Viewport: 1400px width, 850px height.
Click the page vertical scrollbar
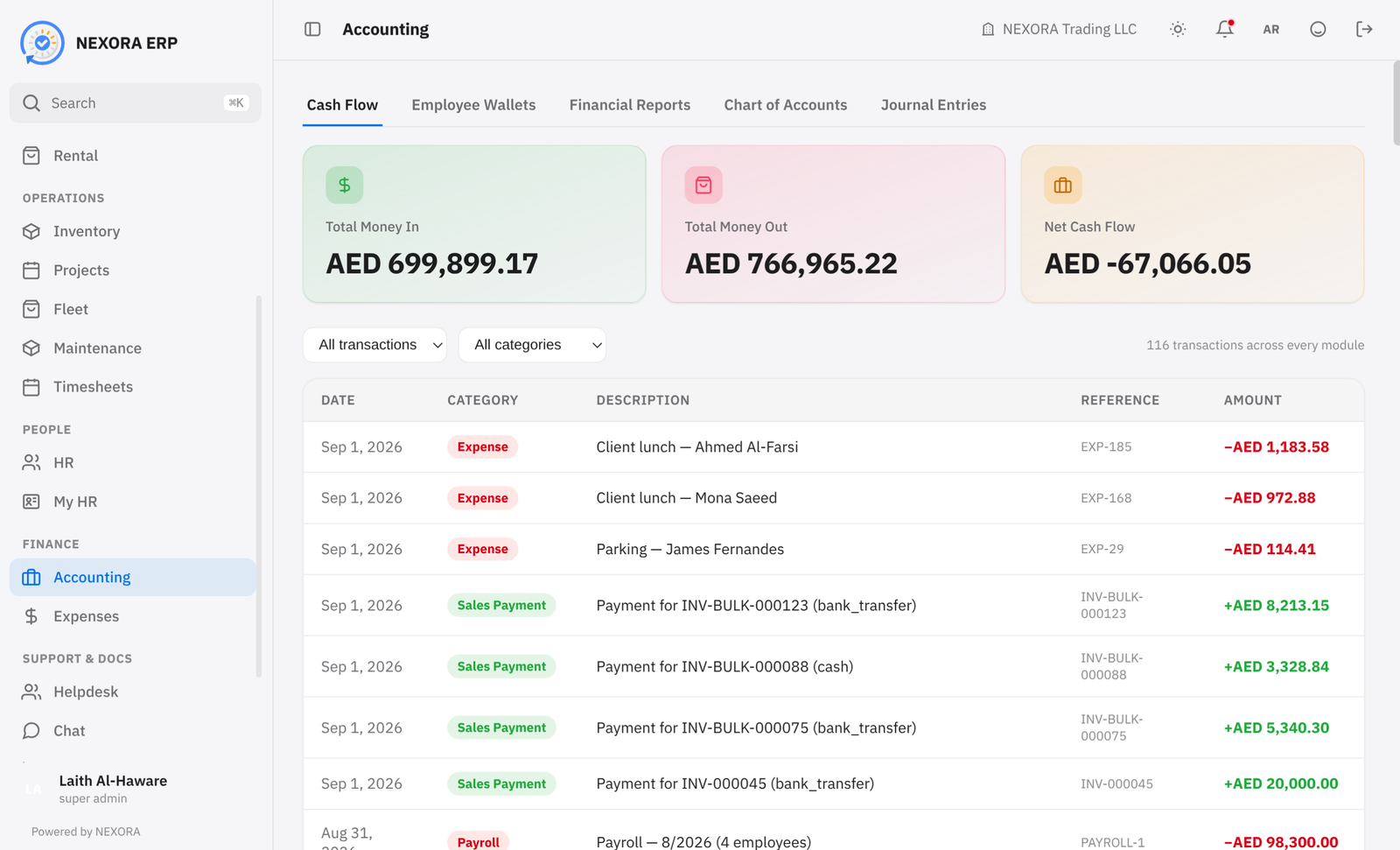[x=1396, y=103]
